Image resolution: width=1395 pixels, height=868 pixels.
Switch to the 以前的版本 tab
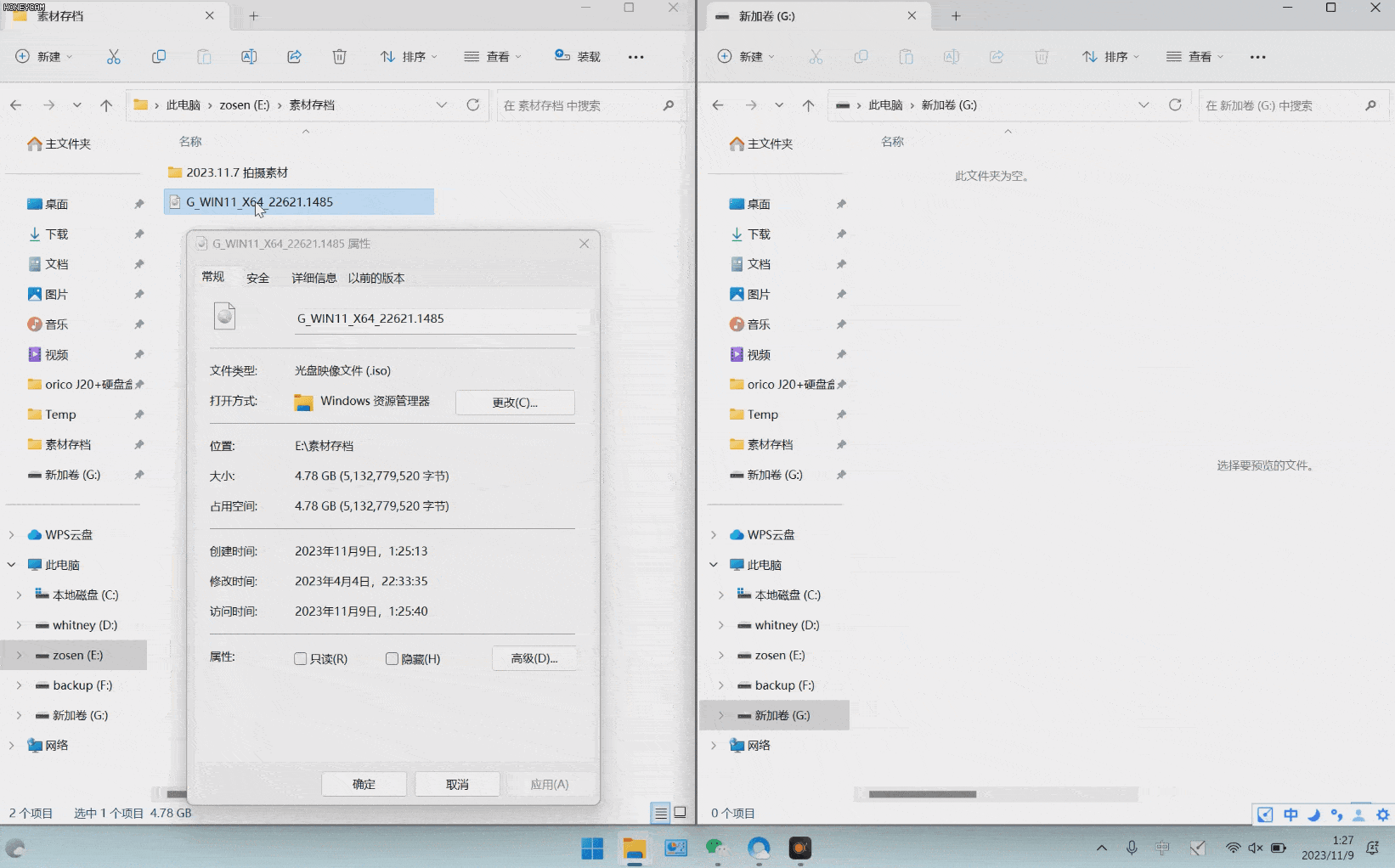click(x=376, y=278)
